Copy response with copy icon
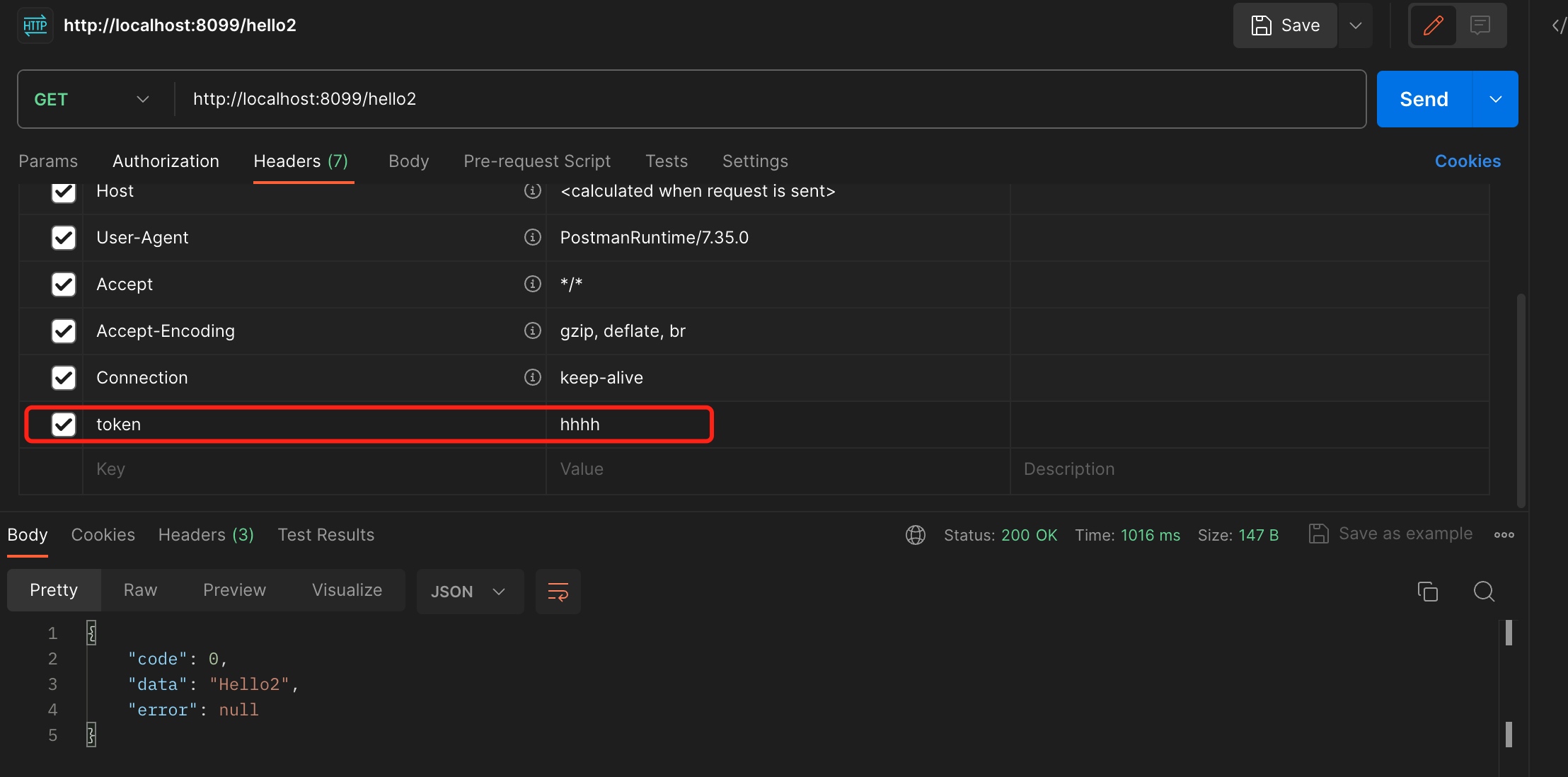The width and height of the screenshot is (1568, 777). coord(1427,591)
